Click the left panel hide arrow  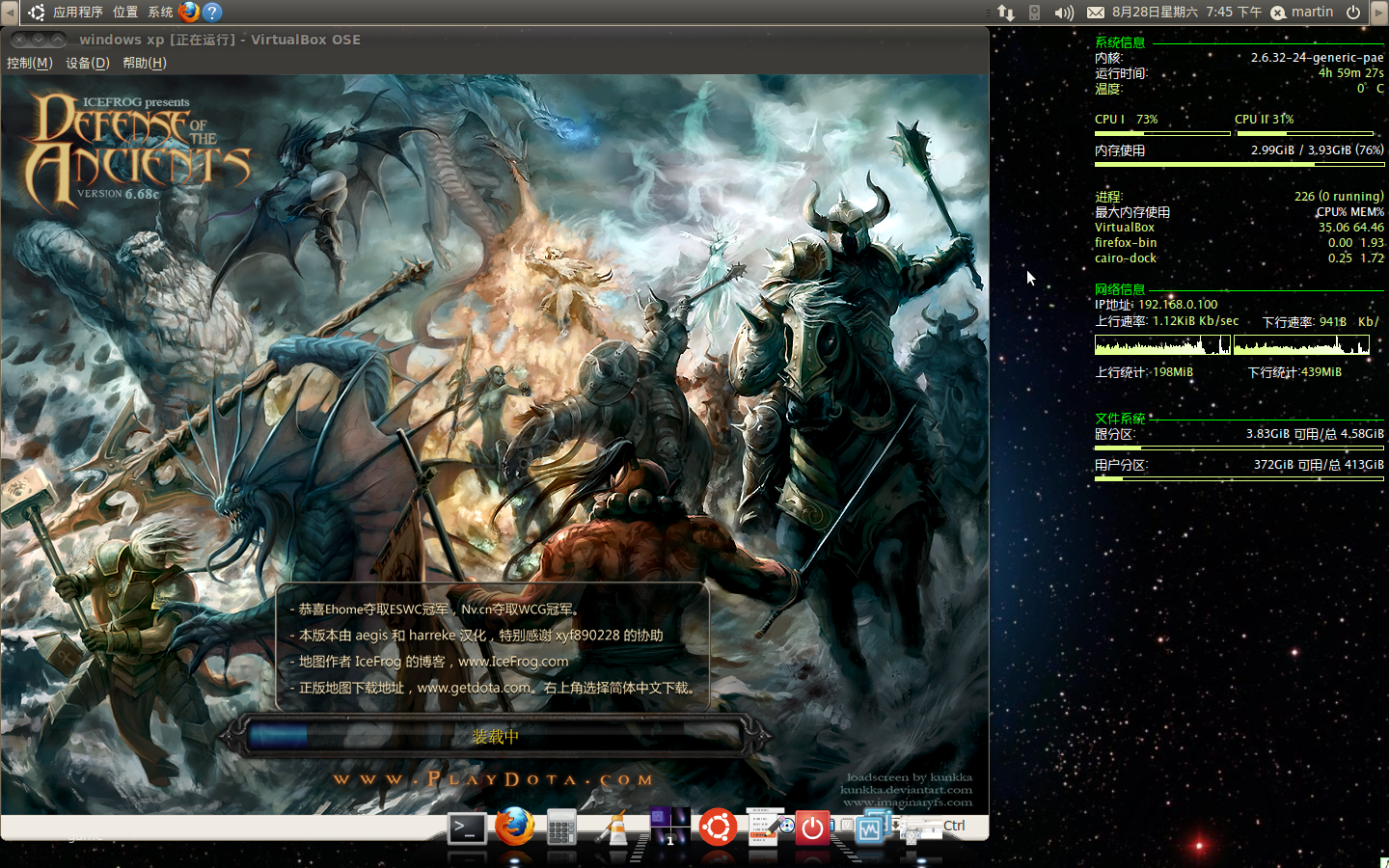[9, 13]
